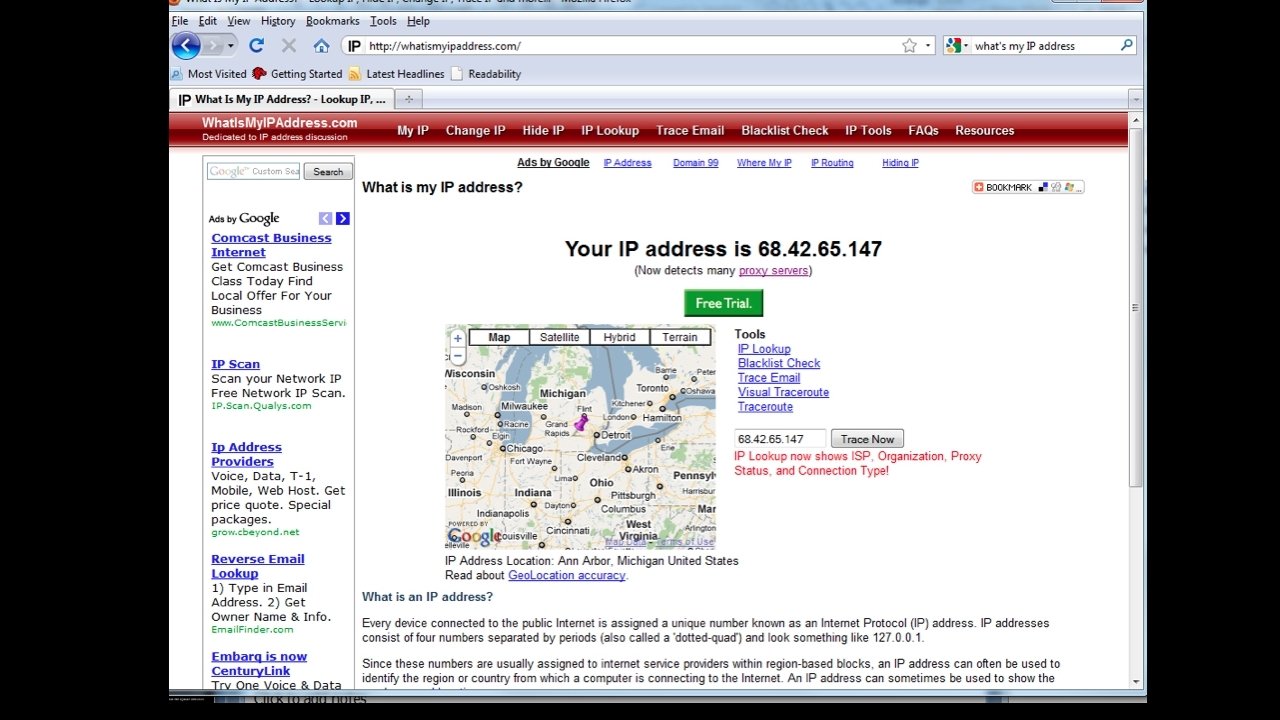1280x720 pixels.
Task: Click the Domain 99 ad link
Action: [696, 163]
